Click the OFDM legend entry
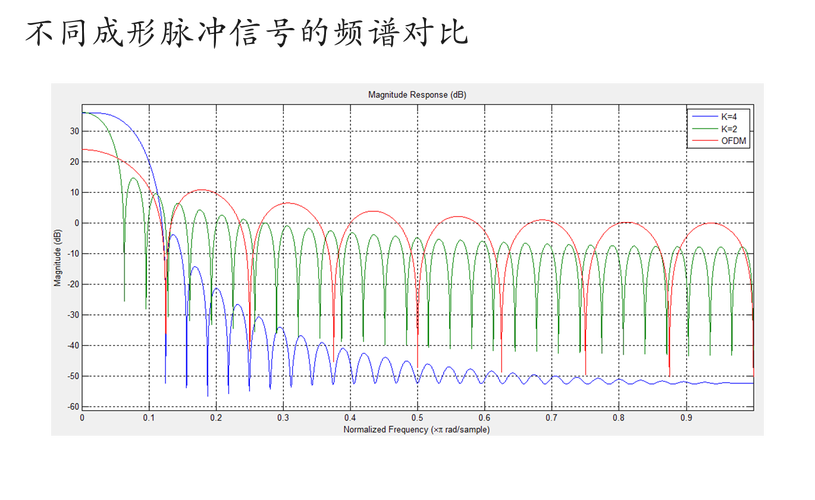815x500 pixels. [733, 141]
